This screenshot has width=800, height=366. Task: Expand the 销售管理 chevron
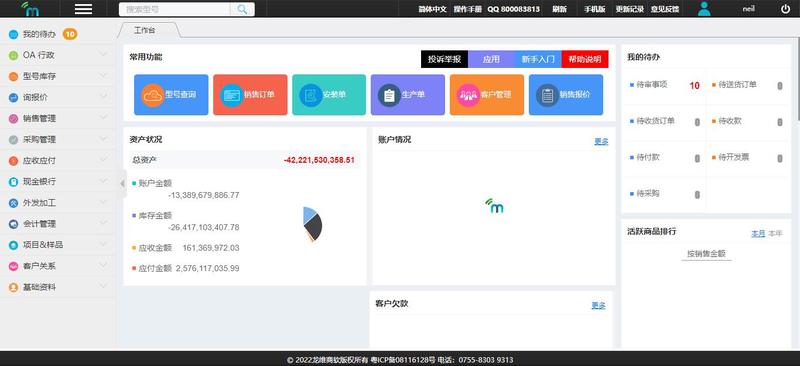(x=103, y=117)
